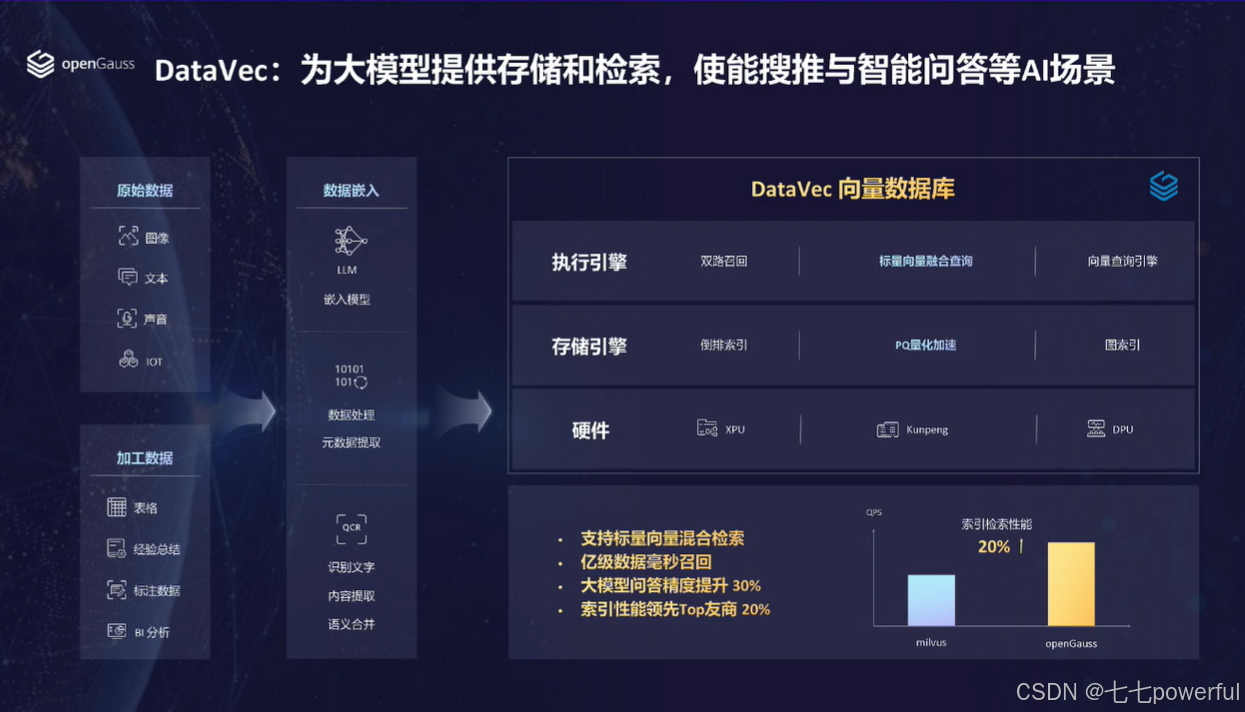Click the bullet 支持标量向量混合检索
This screenshot has width=1245, height=712.
663,538
